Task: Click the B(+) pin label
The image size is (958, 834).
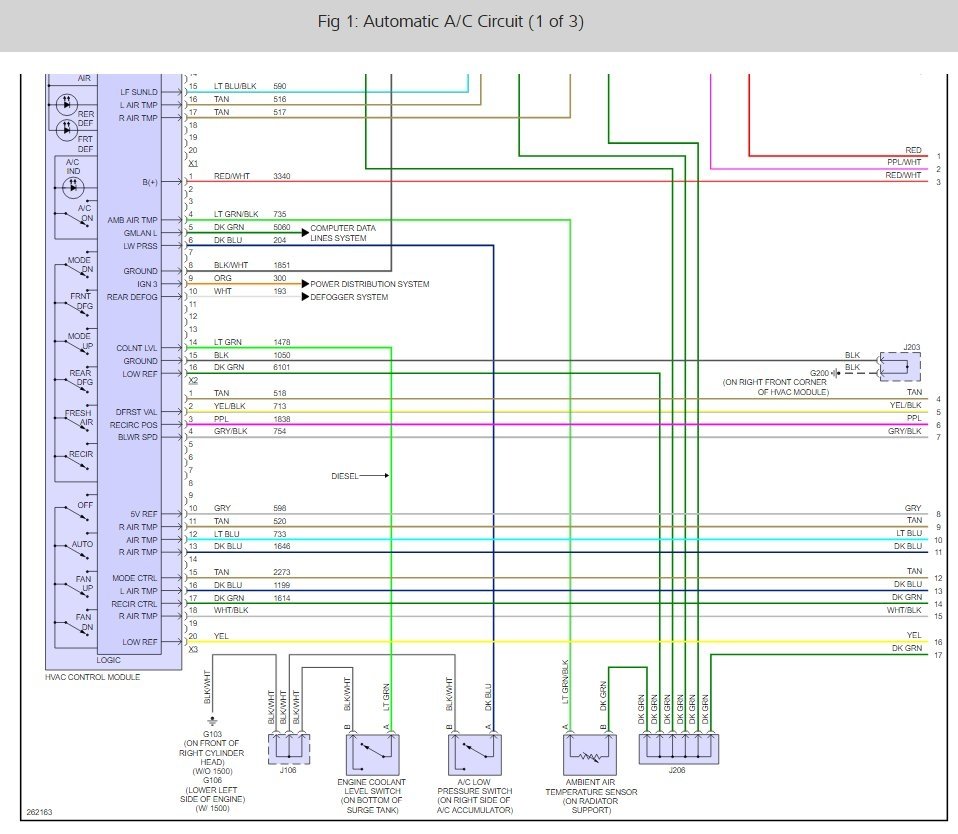Action: 150,182
